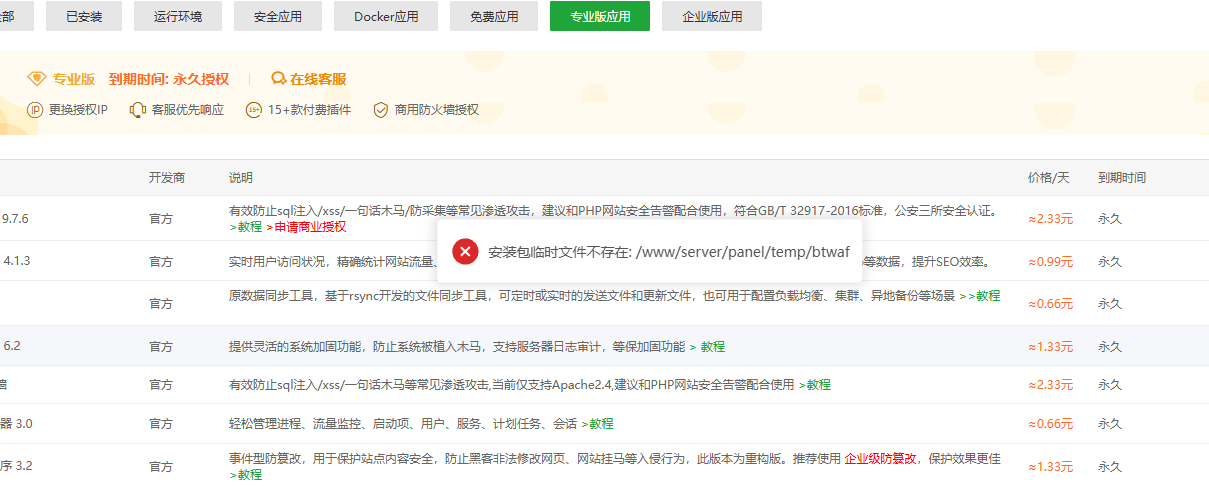
Task: Click the 开发商 column header
Action: pyautogui.click(x=167, y=178)
